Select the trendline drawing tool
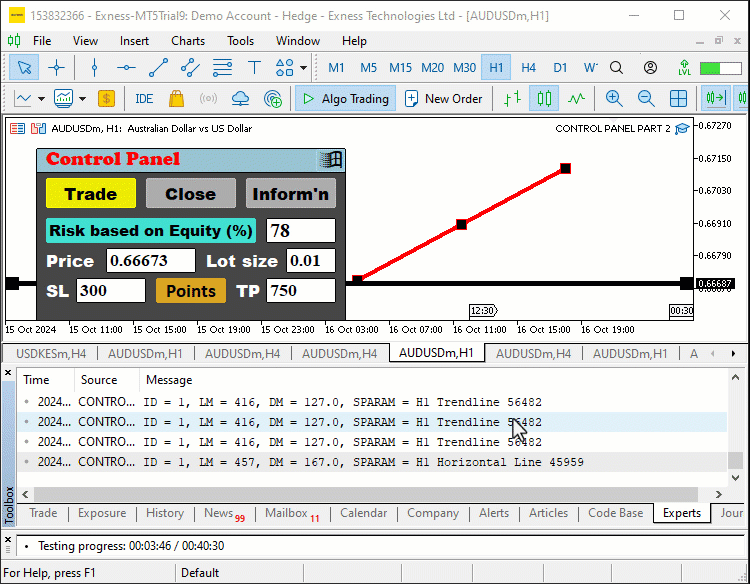Viewport: 750px width, 584px height. [158, 67]
